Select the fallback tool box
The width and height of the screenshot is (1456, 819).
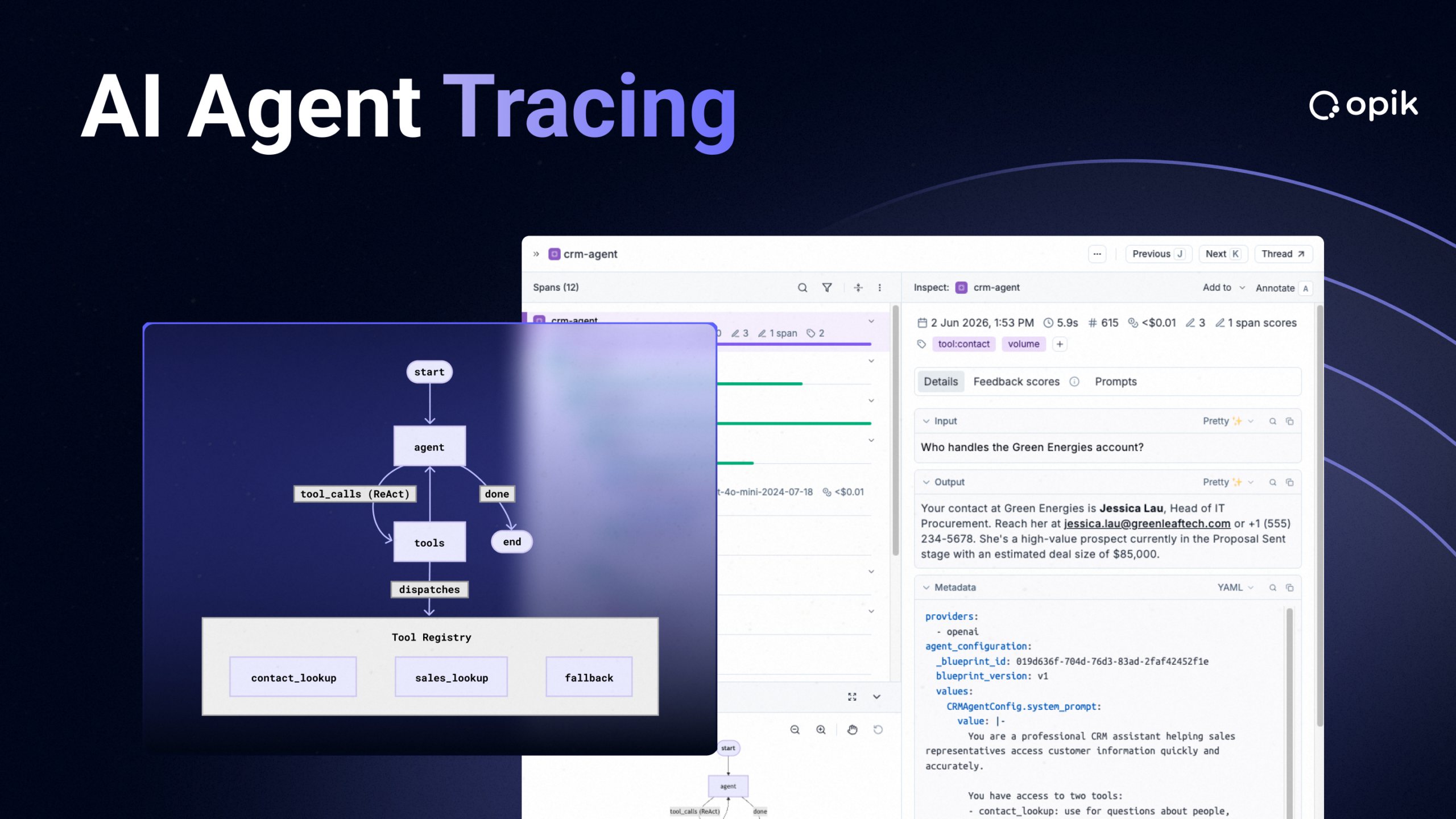point(589,677)
